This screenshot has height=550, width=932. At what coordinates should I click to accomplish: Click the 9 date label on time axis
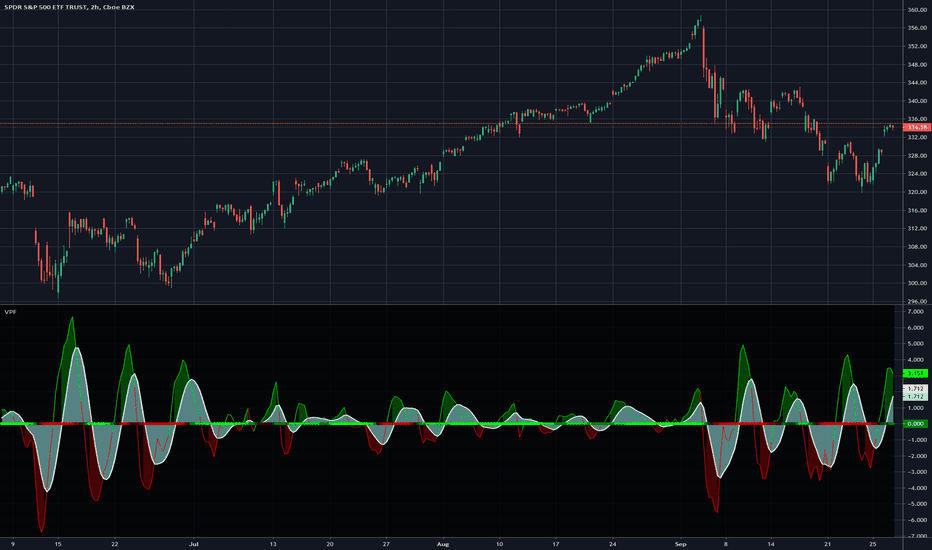coord(13,544)
